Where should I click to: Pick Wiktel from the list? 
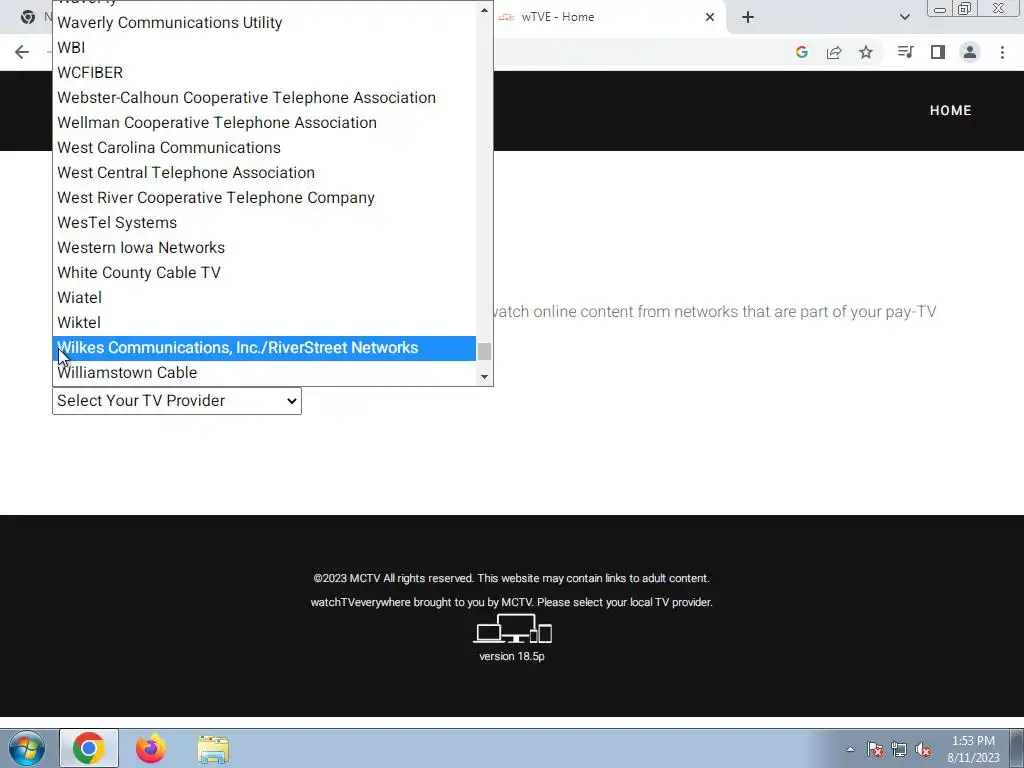tap(264, 323)
